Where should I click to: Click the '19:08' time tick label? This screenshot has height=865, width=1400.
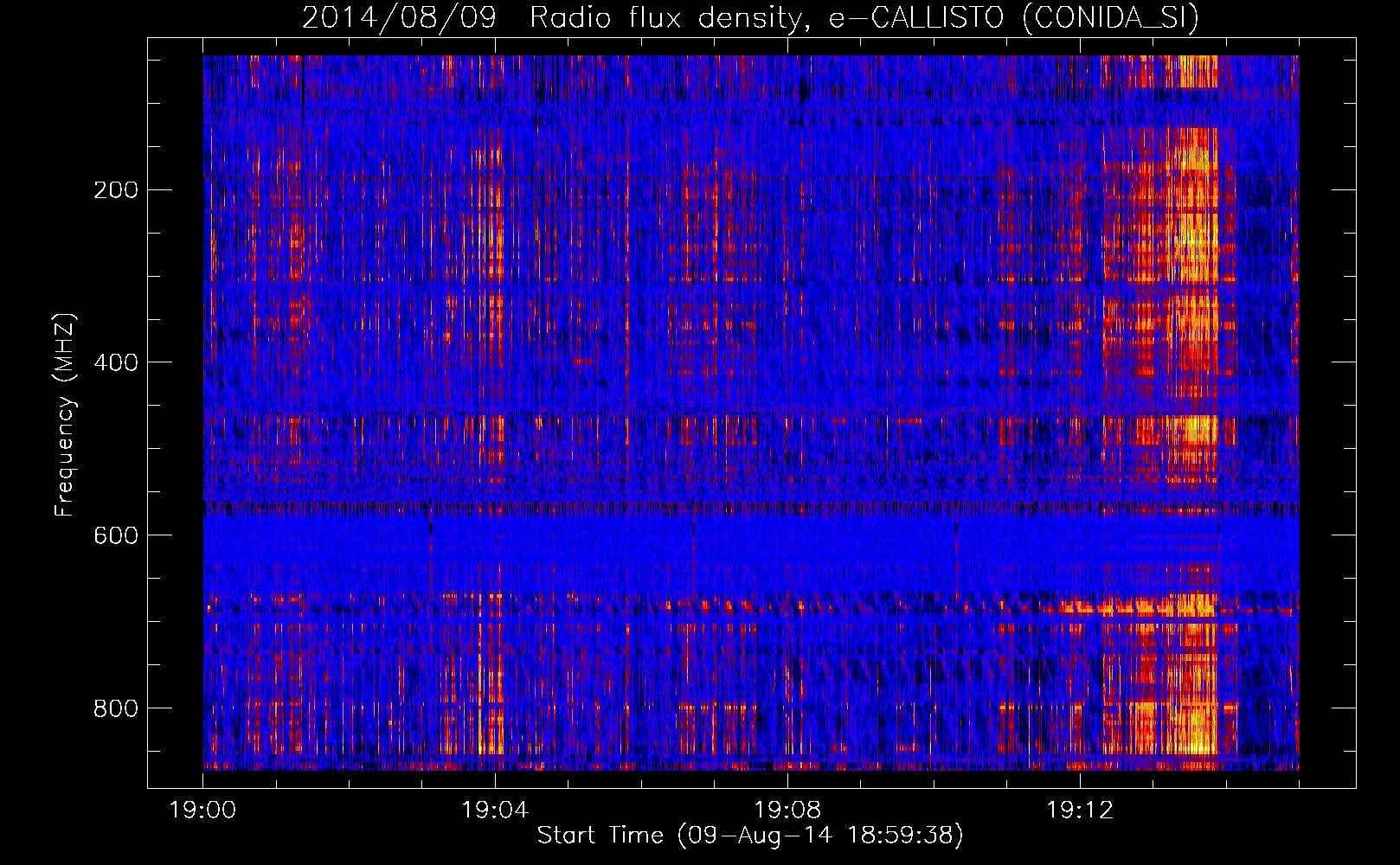(787, 811)
